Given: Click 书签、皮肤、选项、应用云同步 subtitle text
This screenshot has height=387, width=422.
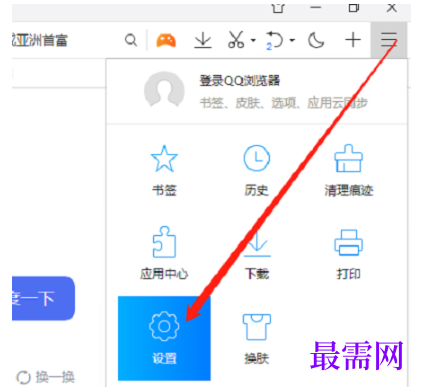Looking at the screenshot, I should click(284, 103).
